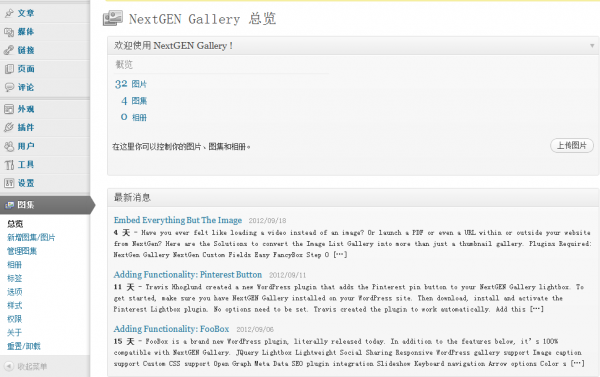Open the 样式 style submenu link
Screen dimensions: 600x377
pyautogui.click(x=15, y=305)
